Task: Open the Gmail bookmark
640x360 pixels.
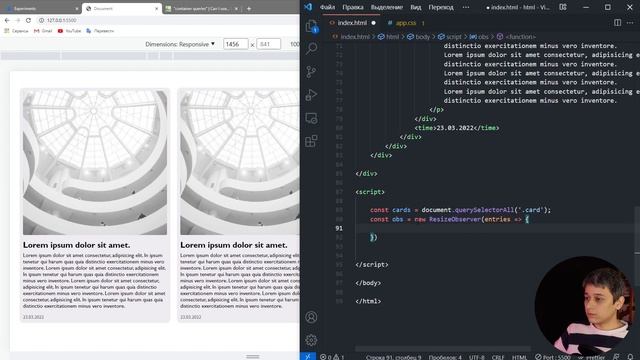Action: [x=43, y=31]
